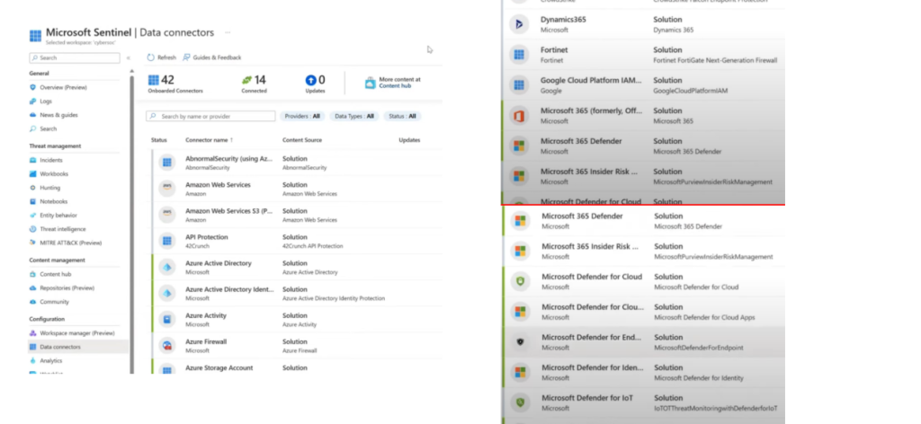Click the Analytics flask icon

[x=33, y=361]
